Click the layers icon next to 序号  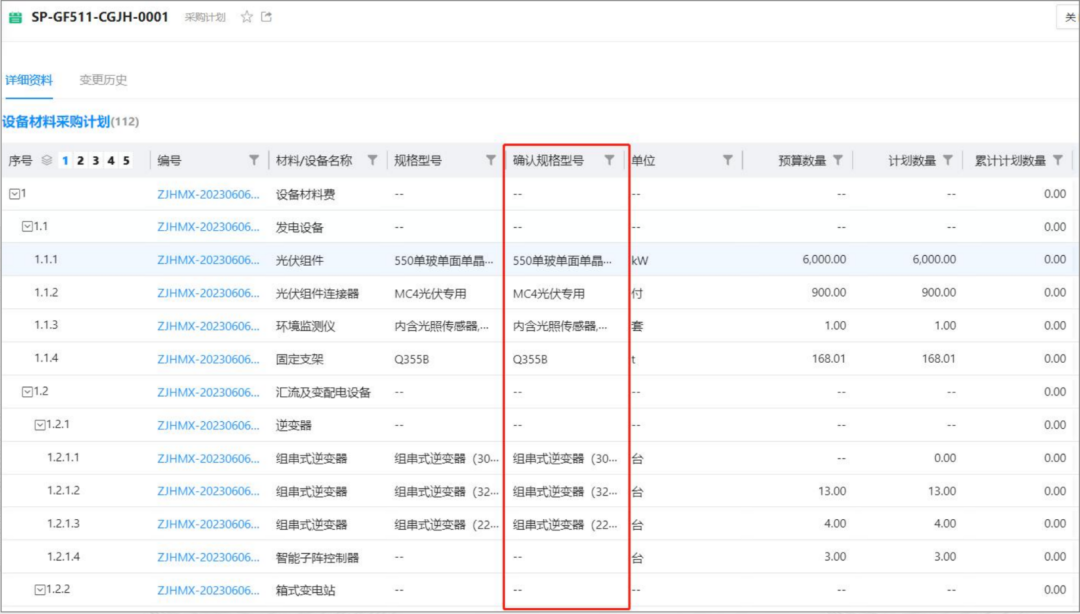pyautogui.click(x=47, y=160)
